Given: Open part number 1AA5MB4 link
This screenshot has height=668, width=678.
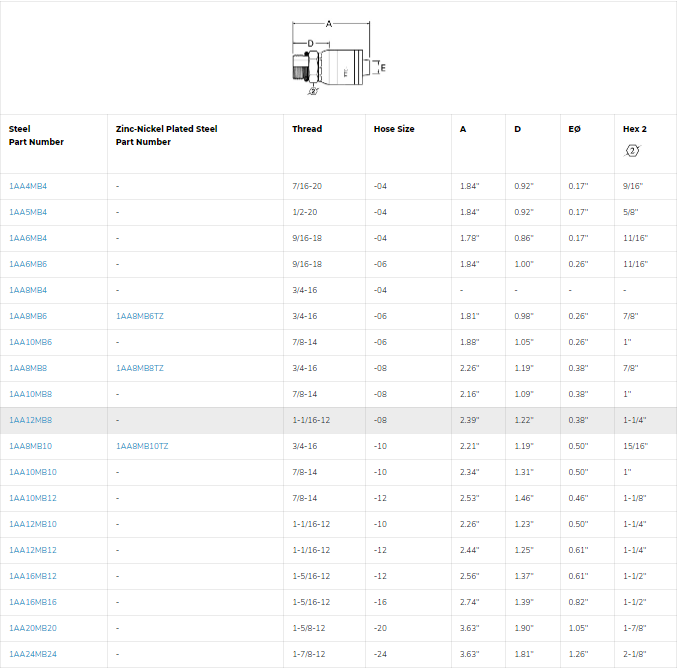Looking at the screenshot, I should 28,212.
